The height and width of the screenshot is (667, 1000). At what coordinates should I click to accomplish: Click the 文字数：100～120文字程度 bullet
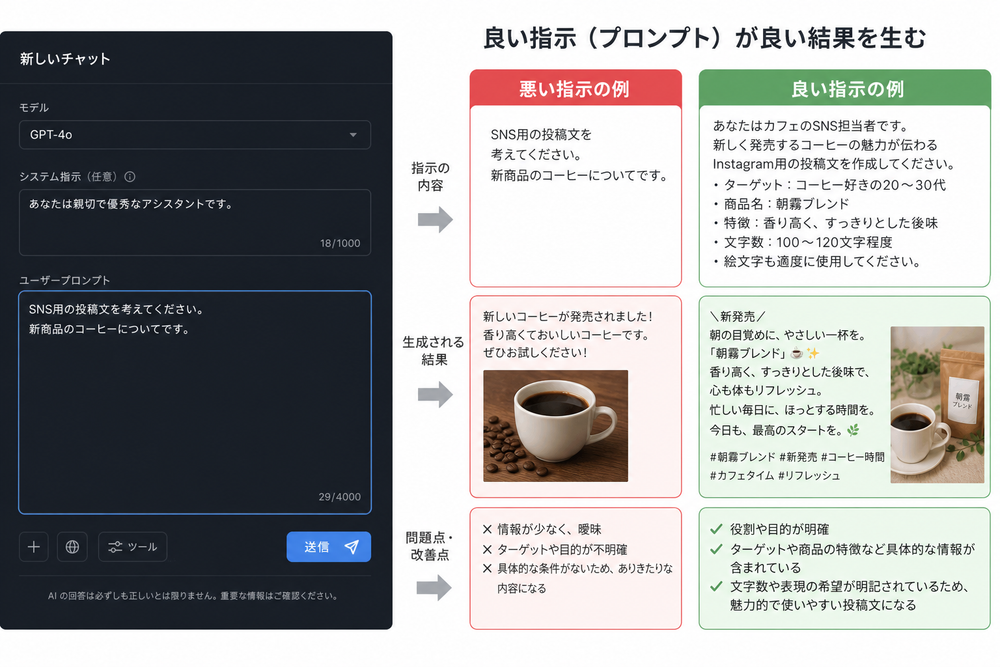coord(803,242)
